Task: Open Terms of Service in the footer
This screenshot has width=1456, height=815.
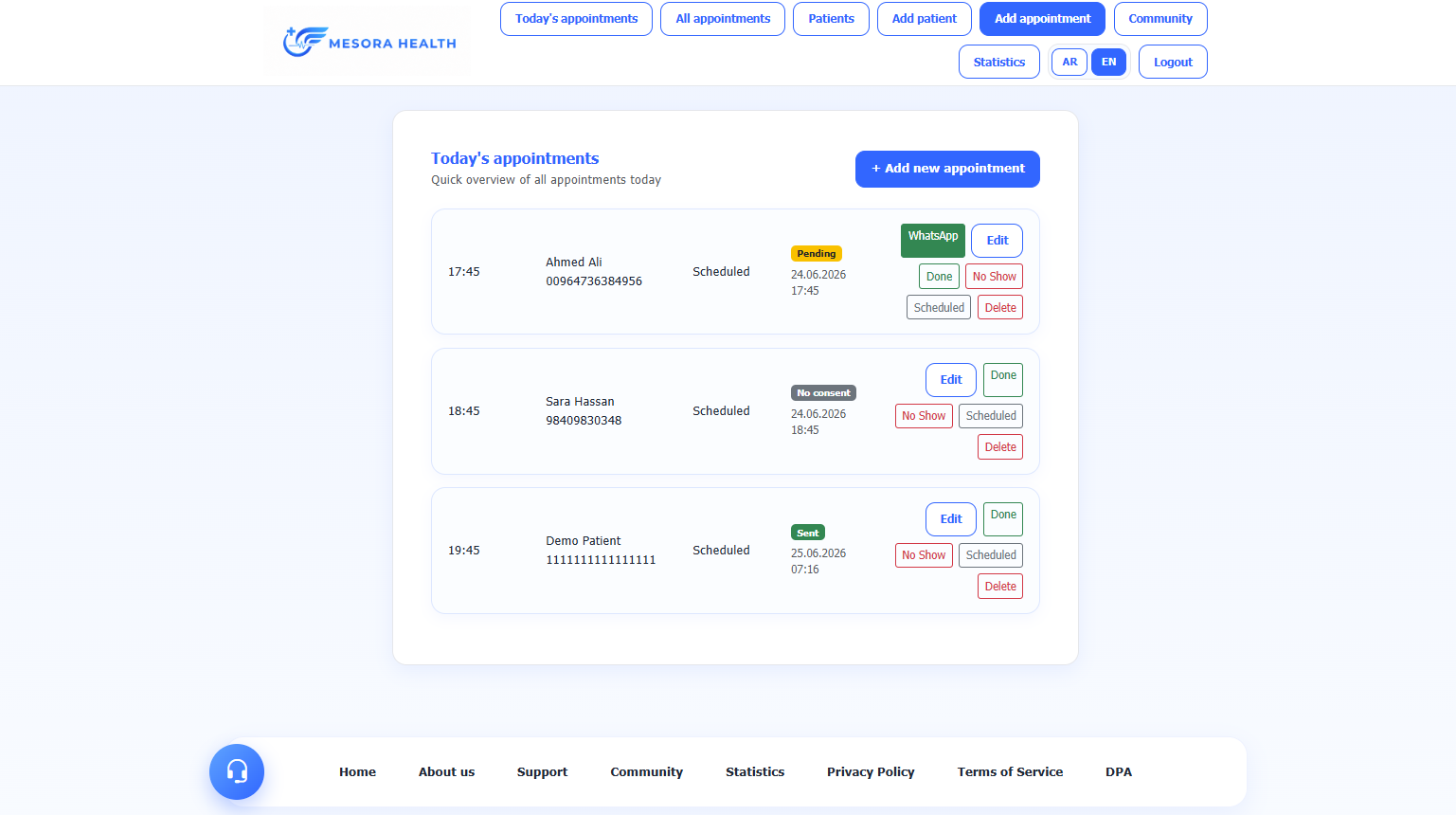Action: coord(1010,772)
